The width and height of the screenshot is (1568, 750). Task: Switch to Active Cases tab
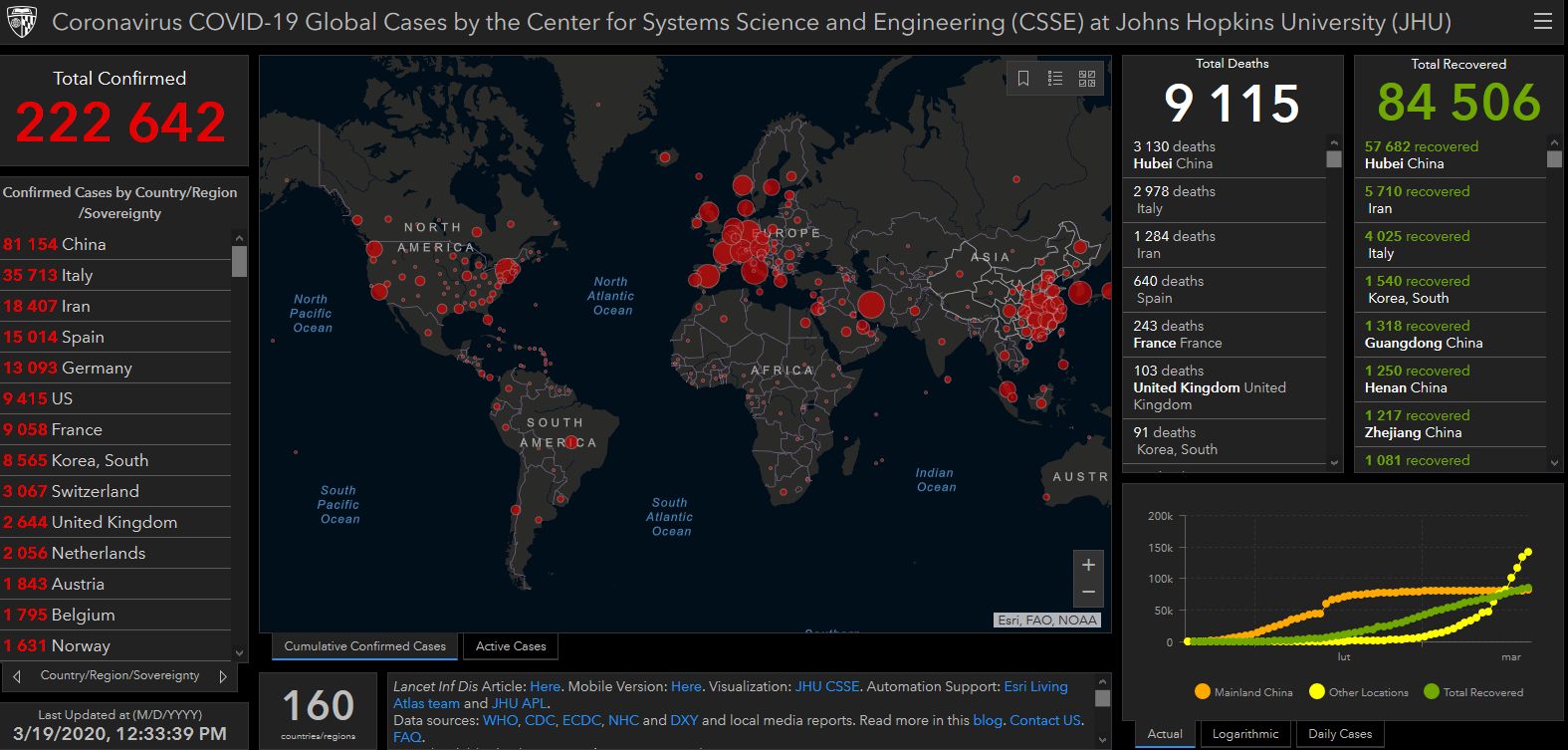tap(511, 646)
